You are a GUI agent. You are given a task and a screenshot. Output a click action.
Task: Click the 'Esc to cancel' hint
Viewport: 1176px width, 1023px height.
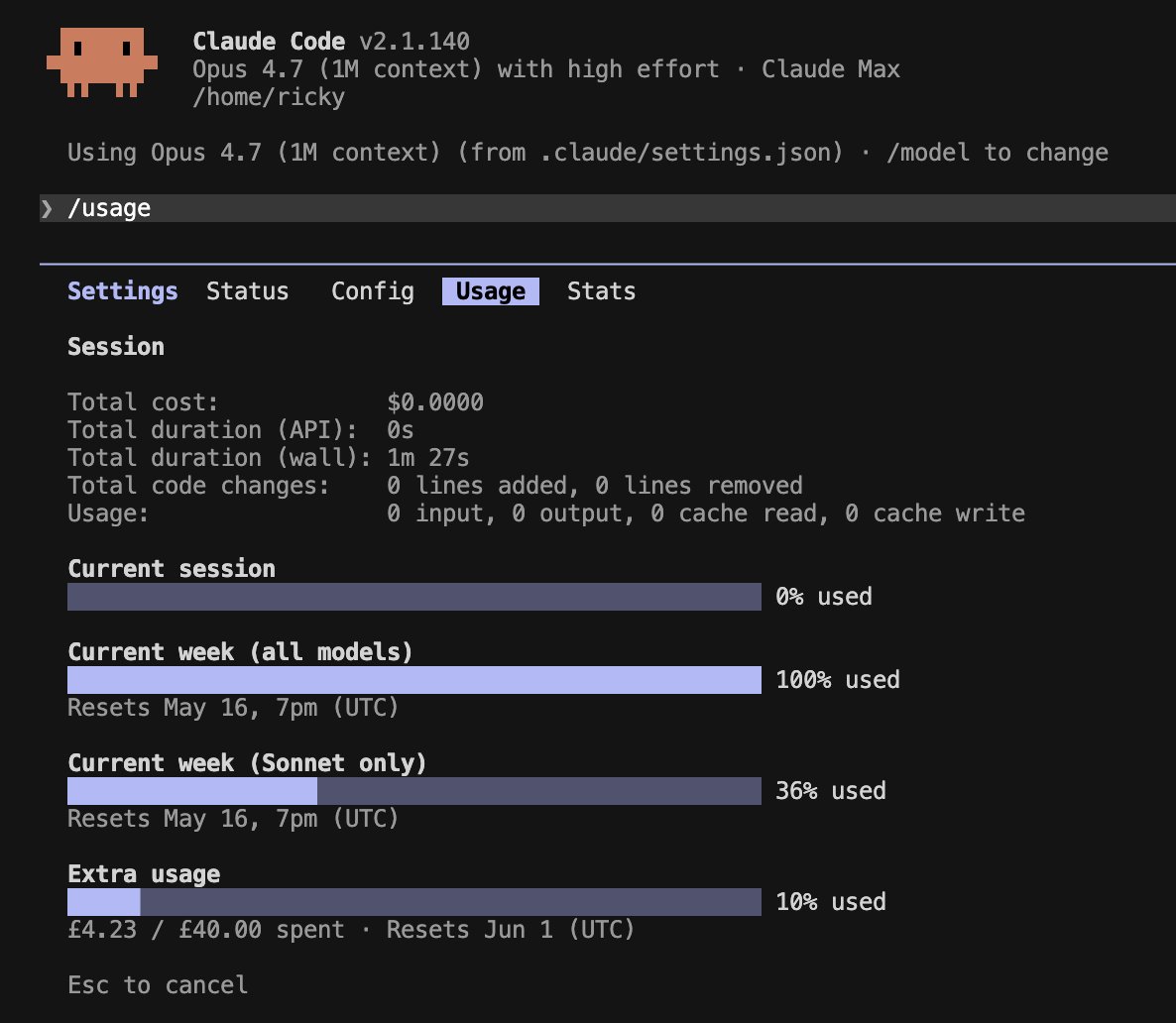158,984
